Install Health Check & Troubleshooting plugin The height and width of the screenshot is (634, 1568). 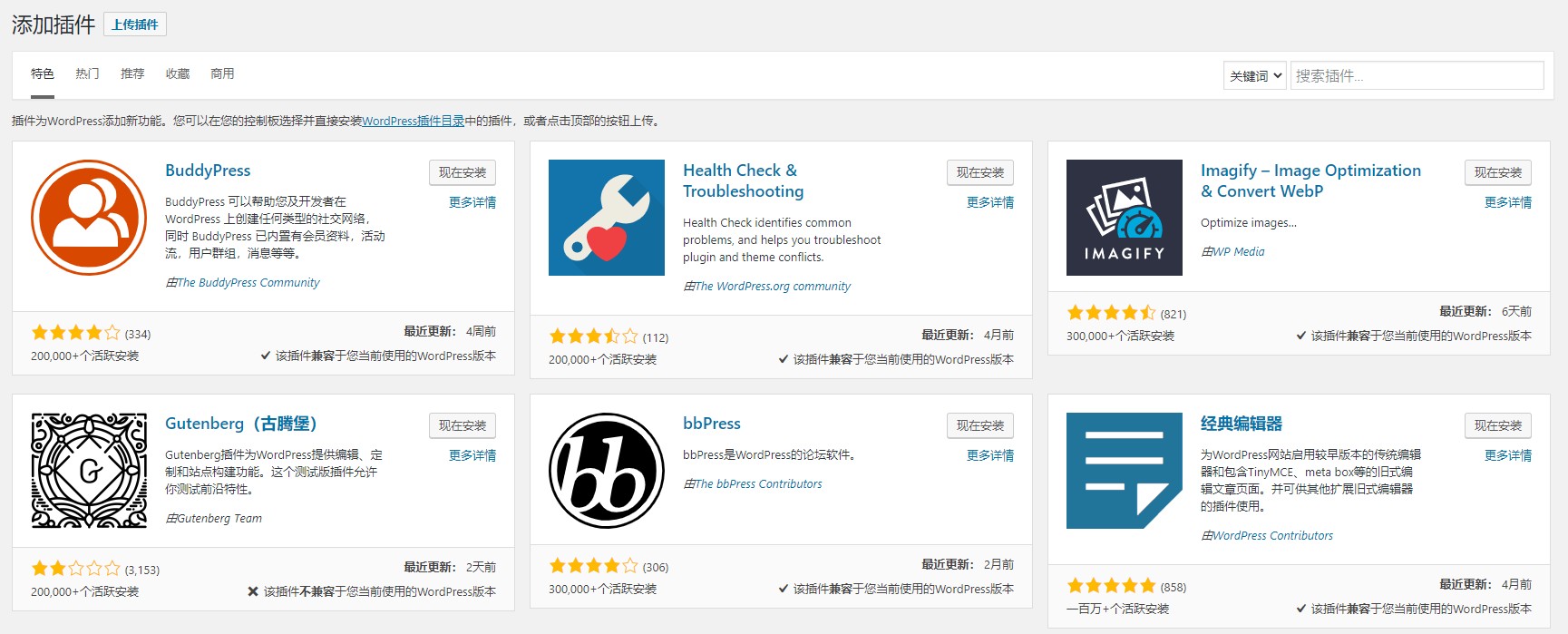tap(980, 172)
